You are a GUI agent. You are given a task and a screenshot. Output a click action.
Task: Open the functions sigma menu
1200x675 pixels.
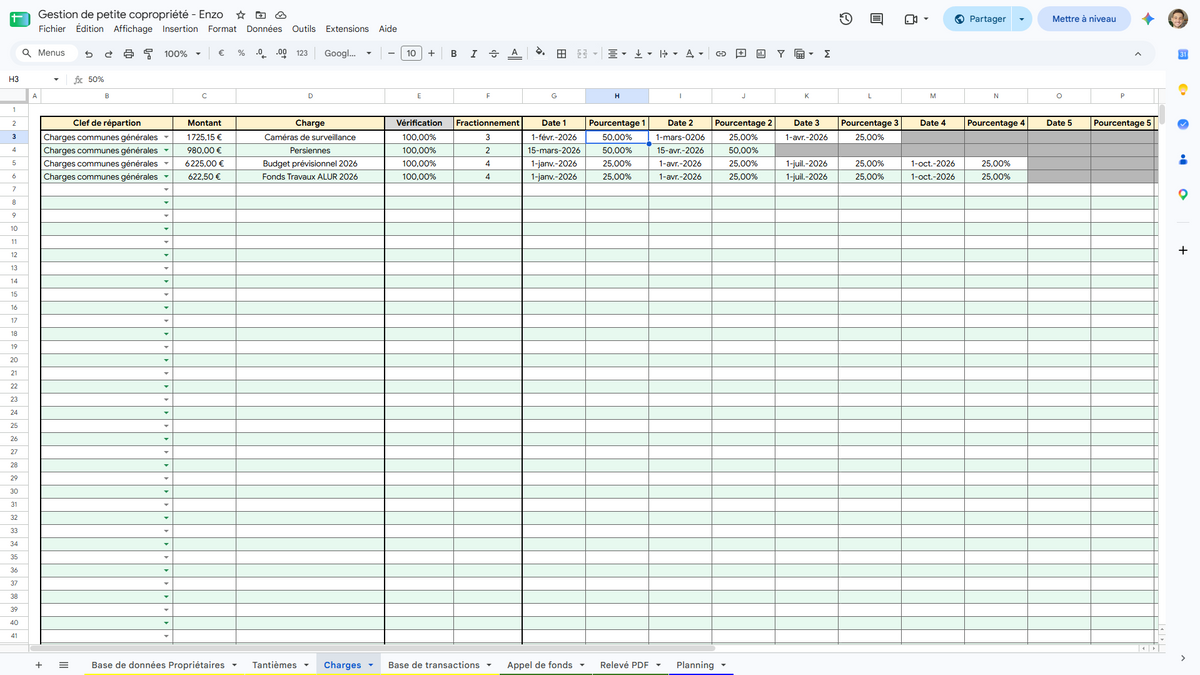point(827,53)
